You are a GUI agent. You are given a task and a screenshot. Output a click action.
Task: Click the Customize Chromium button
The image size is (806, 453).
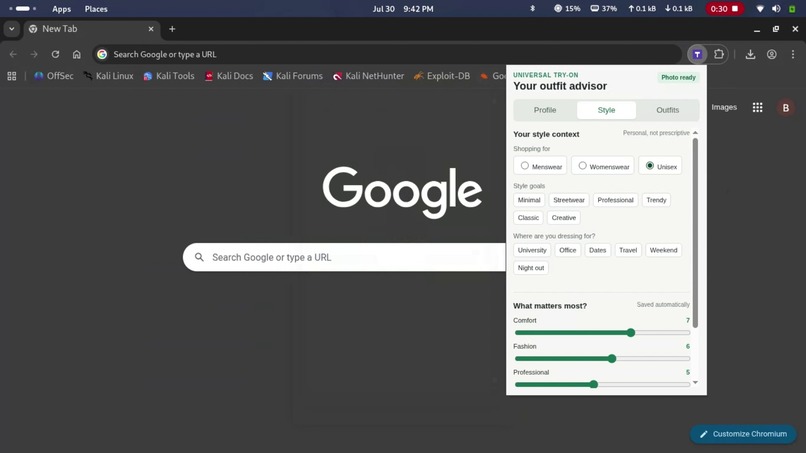point(743,434)
